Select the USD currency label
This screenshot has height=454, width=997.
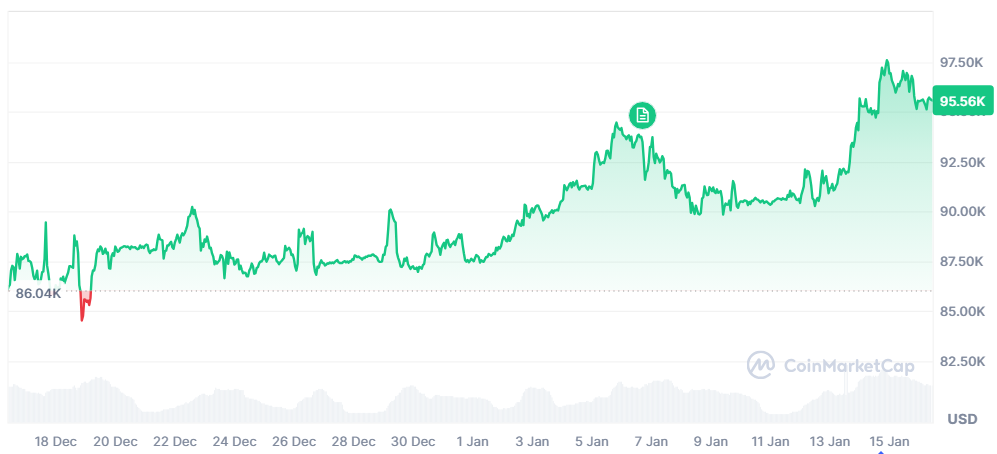coord(962,419)
